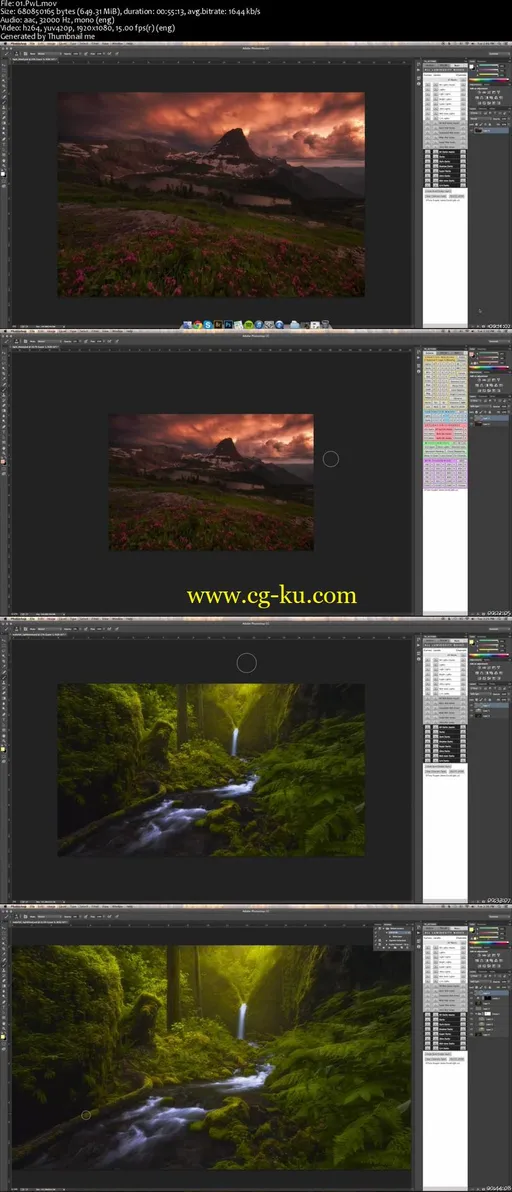Screen dimensions: 512x1192
Task: Adjust the red slider in the colored-panel frame's Color panel
Action: tap(488, 353)
